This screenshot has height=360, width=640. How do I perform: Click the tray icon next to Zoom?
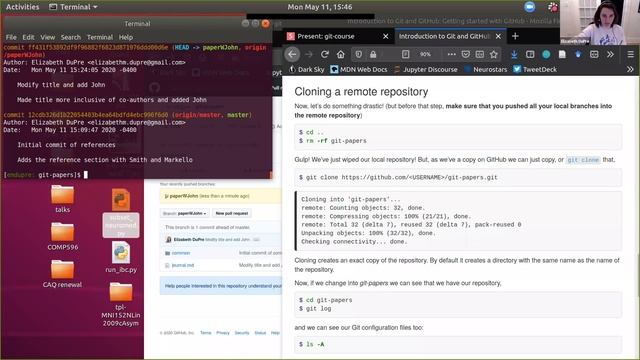(x=553, y=7)
